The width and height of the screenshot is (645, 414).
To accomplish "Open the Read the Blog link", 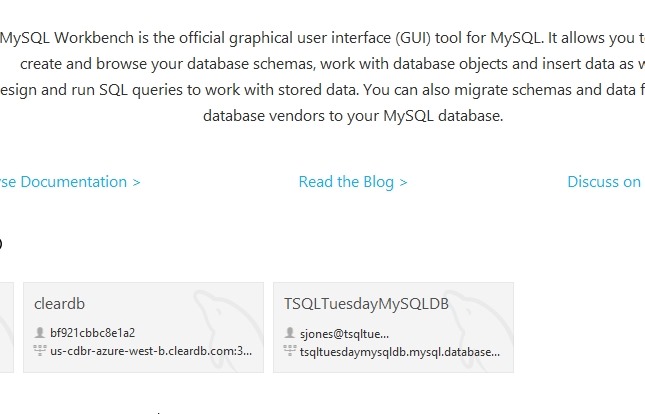I will click(x=347, y=182).
